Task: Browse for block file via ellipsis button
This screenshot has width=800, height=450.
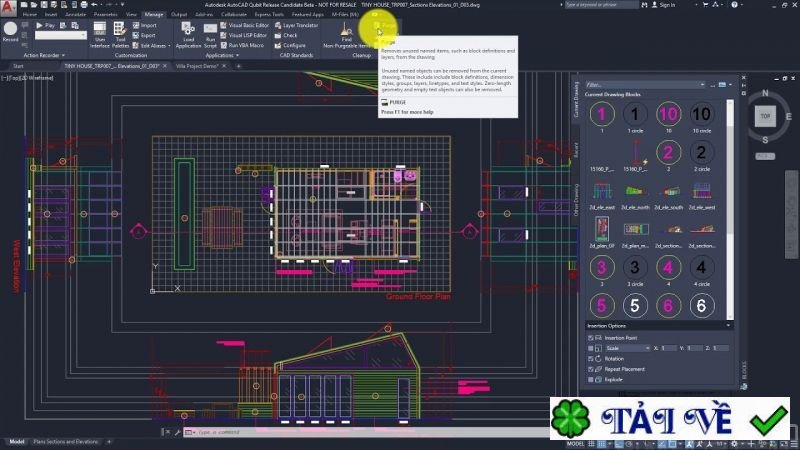Action: [x=712, y=85]
